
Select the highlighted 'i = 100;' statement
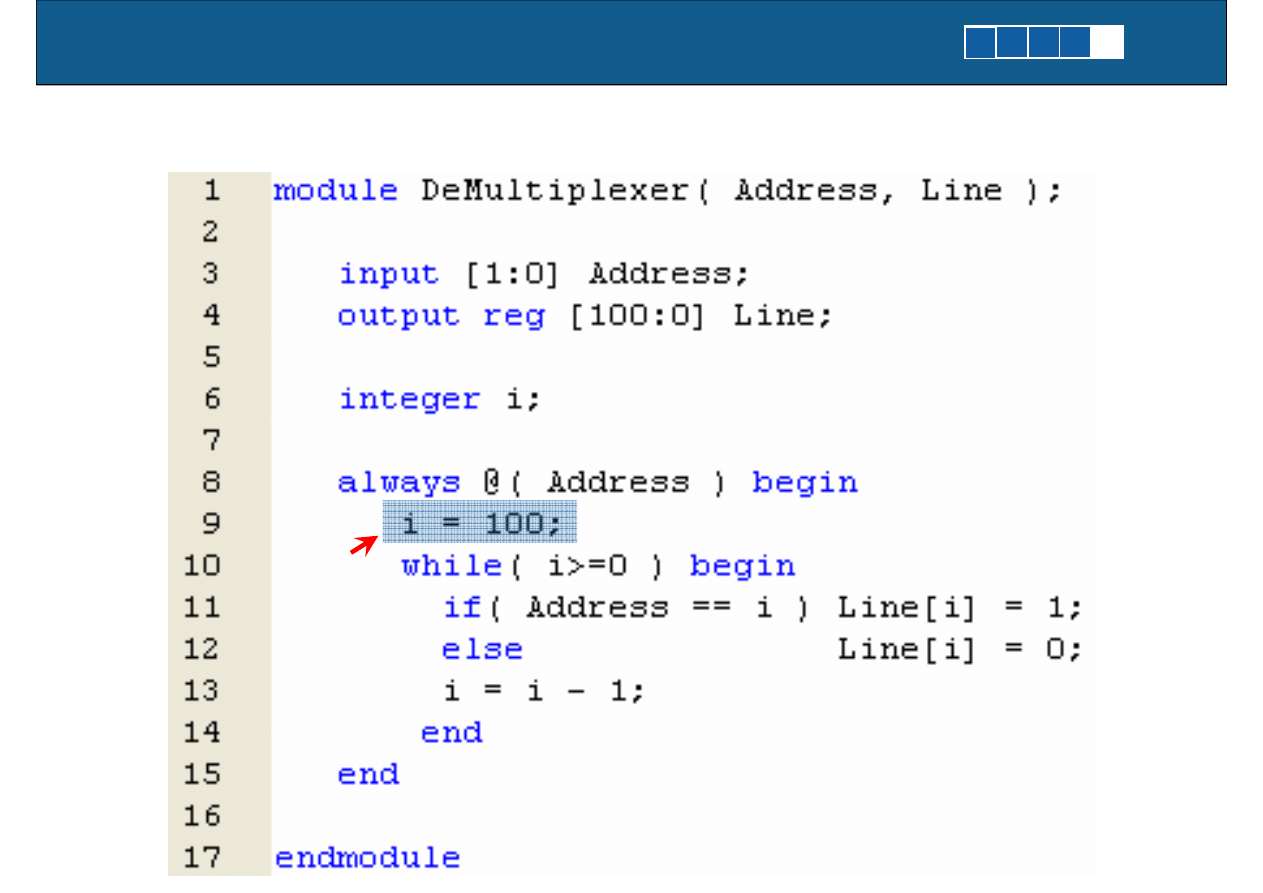coord(480,524)
